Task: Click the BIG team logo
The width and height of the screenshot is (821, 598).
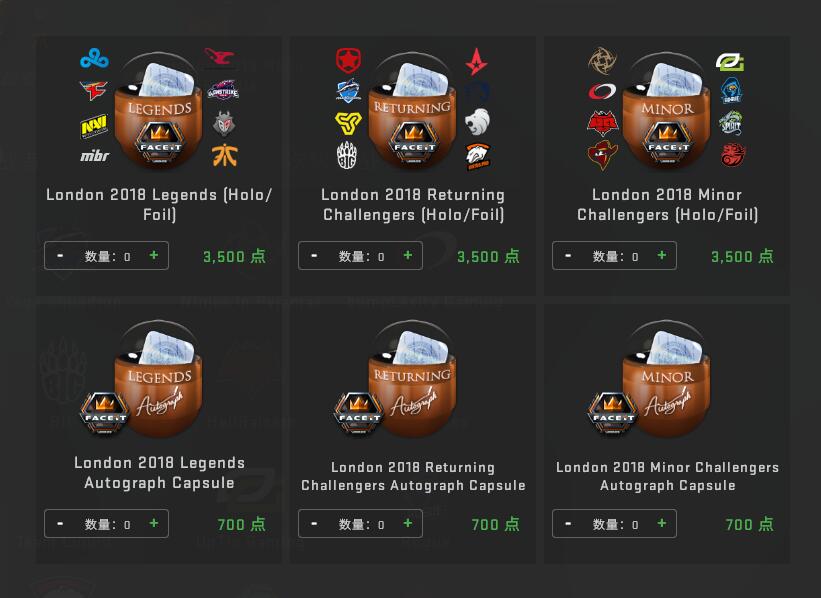Action: tap(348, 155)
